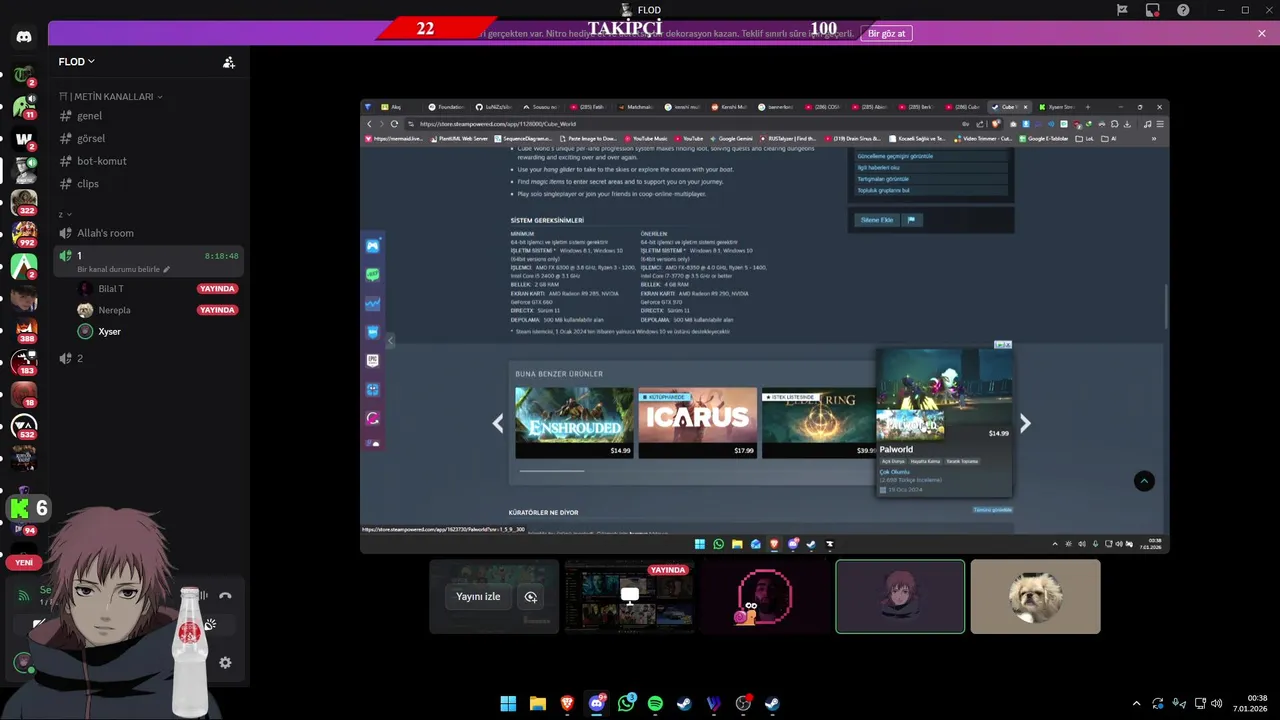This screenshot has width=1280, height=720.
Task: Select the stream tile labeled YAYINDA
Action: coord(630,597)
